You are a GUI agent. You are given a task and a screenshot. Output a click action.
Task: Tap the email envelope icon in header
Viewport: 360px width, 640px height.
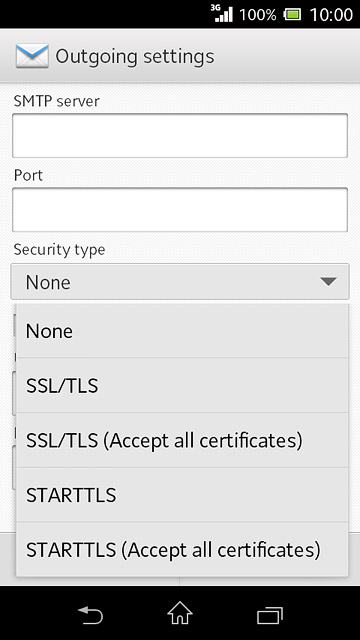[32, 56]
